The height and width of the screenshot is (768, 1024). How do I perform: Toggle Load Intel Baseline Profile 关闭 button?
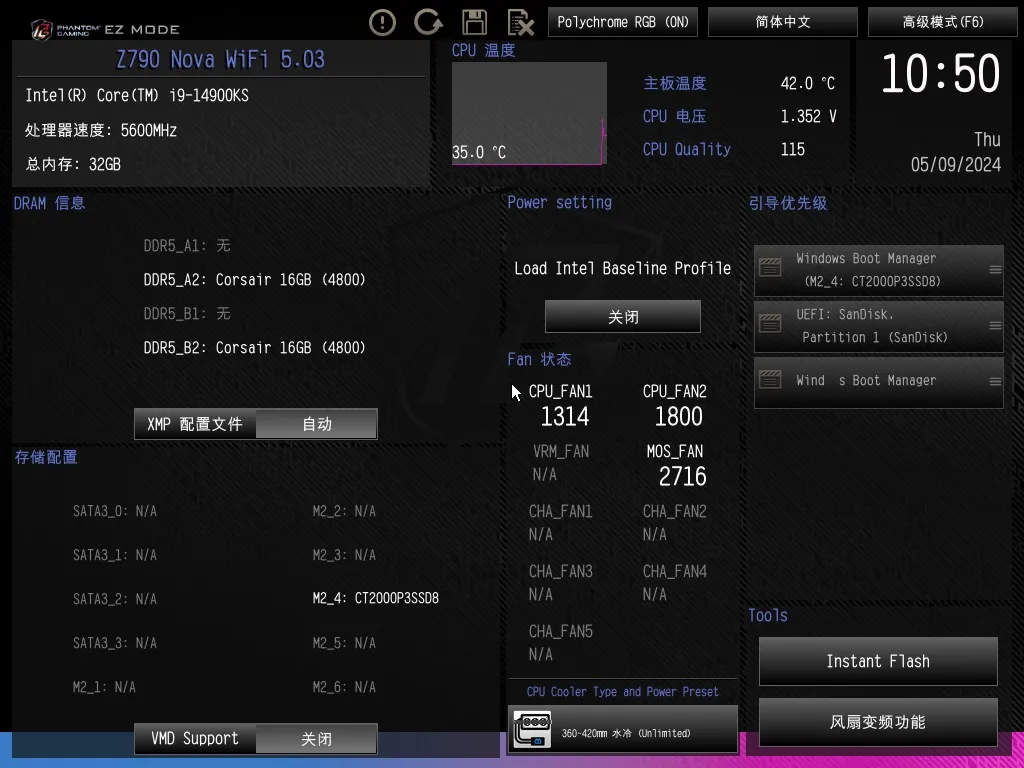[622, 317]
